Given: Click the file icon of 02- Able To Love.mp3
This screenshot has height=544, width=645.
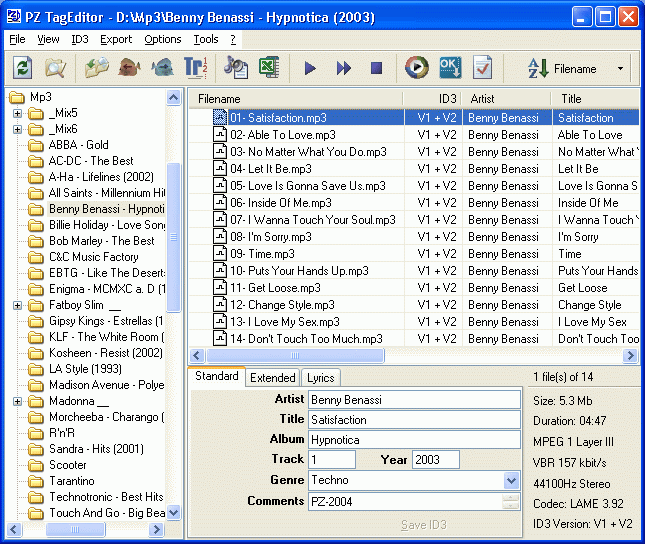Looking at the screenshot, I should point(220,135).
